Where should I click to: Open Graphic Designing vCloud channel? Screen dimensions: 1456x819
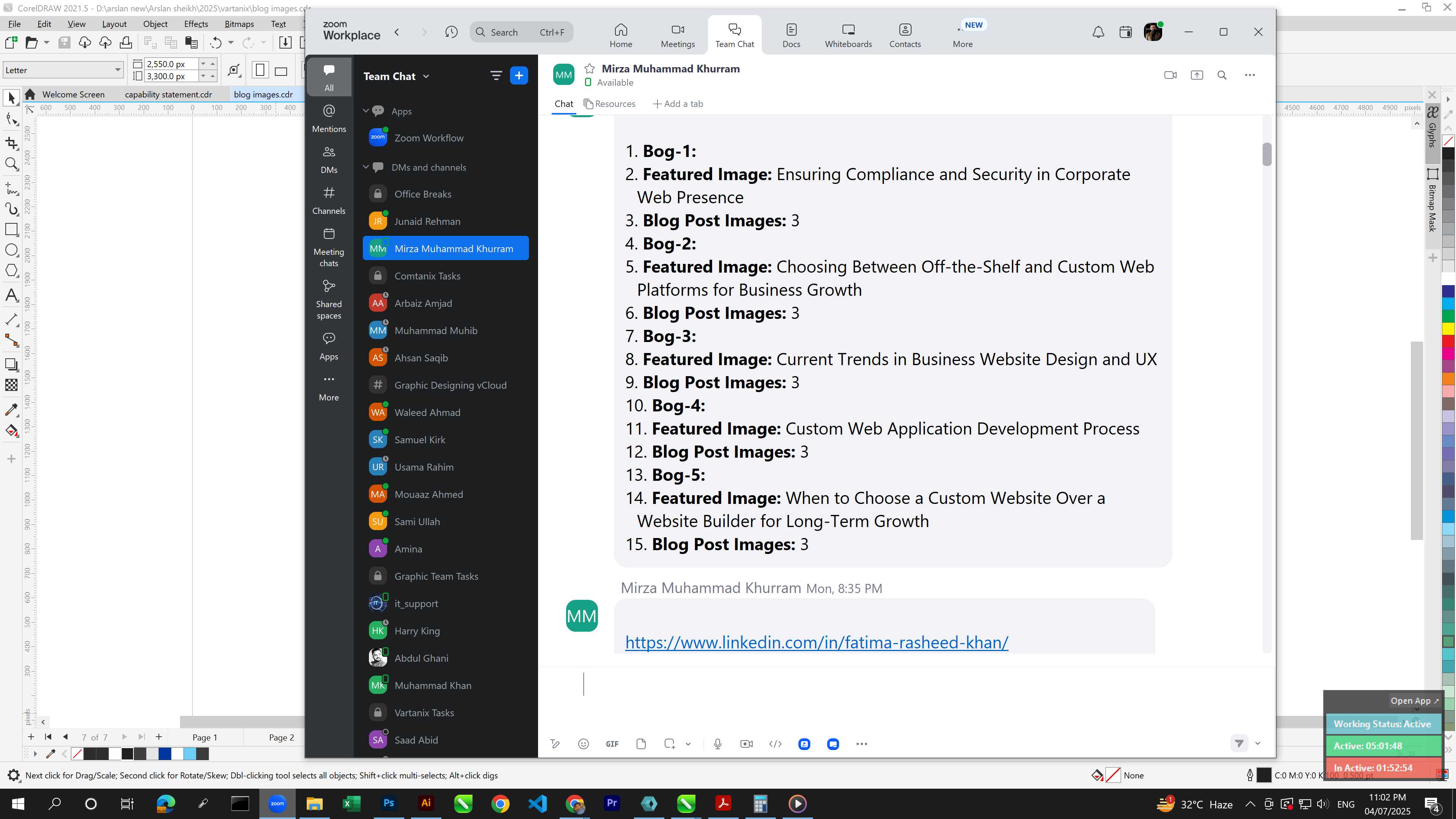(x=446, y=385)
